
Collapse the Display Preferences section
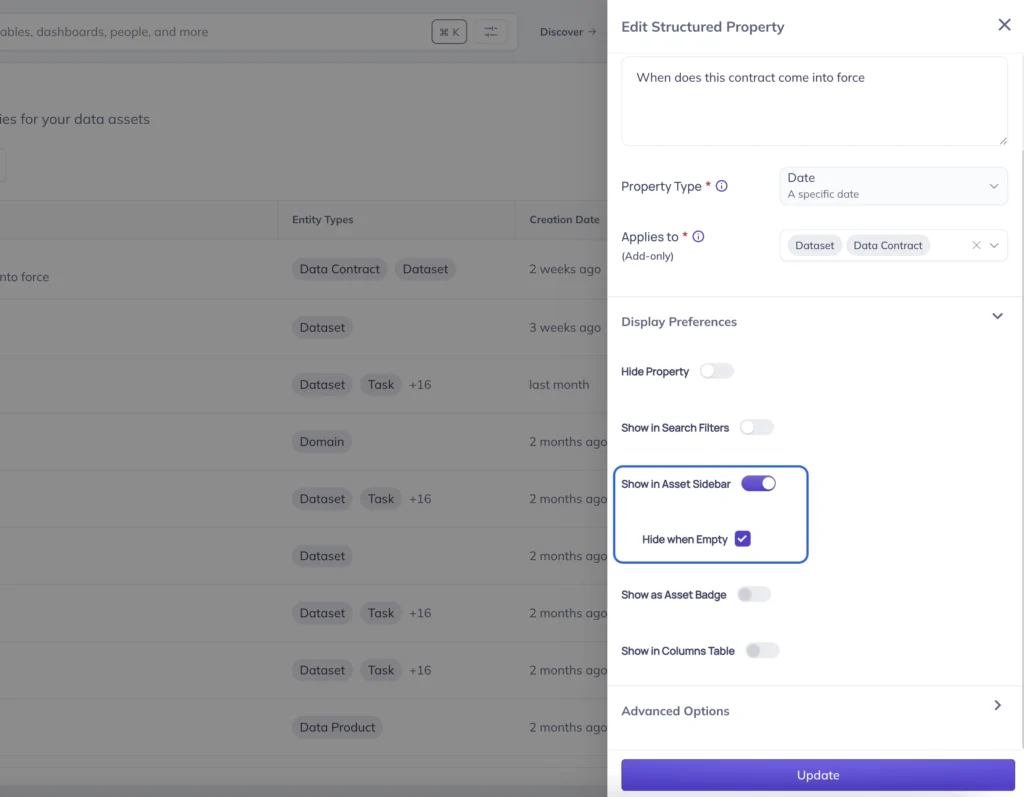(x=997, y=315)
